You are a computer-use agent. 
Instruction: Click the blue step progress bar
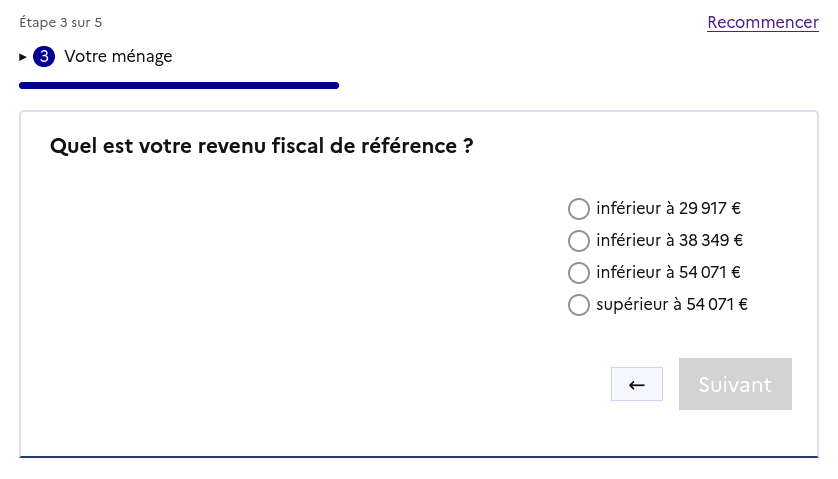point(178,86)
